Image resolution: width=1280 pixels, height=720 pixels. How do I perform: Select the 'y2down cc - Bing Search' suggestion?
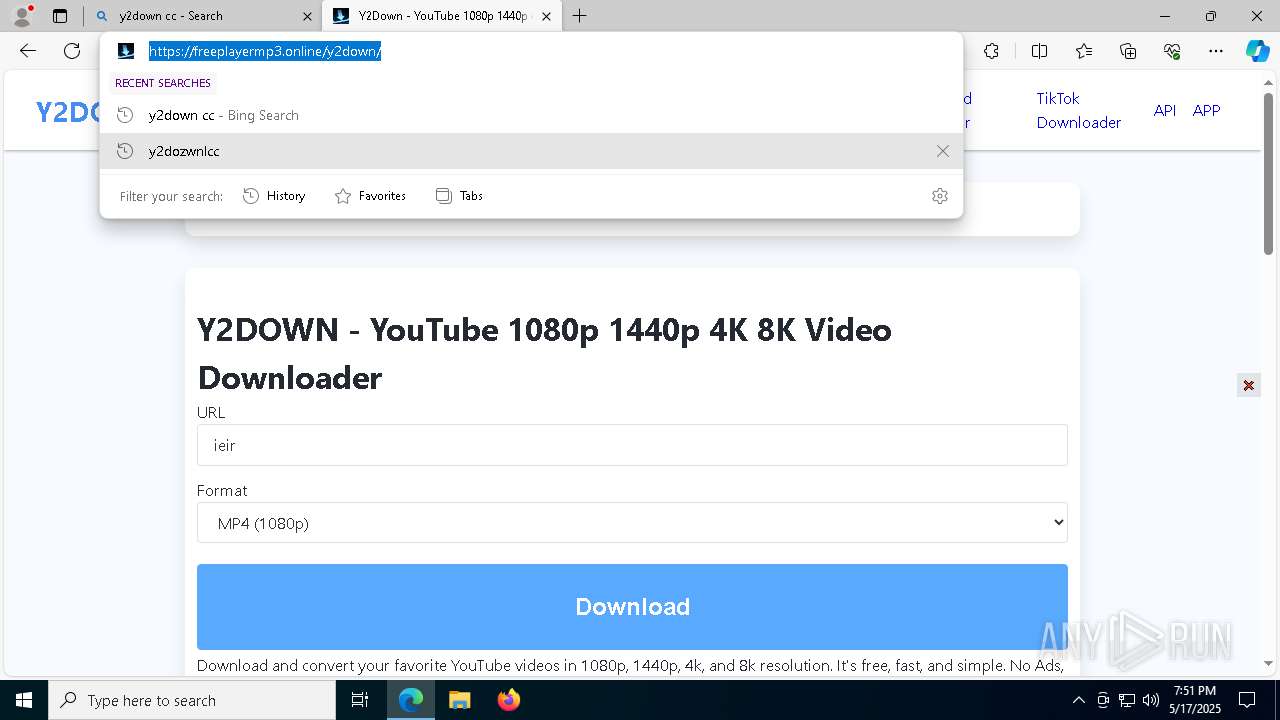click(x=531, y=115)
